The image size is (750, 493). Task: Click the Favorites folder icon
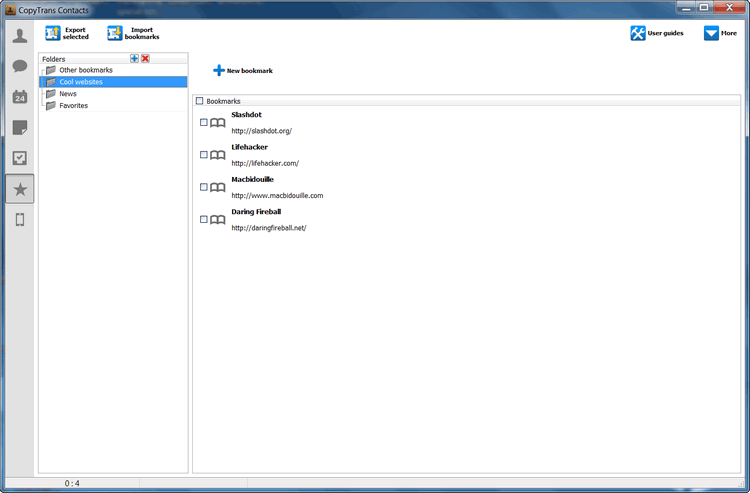51,106
